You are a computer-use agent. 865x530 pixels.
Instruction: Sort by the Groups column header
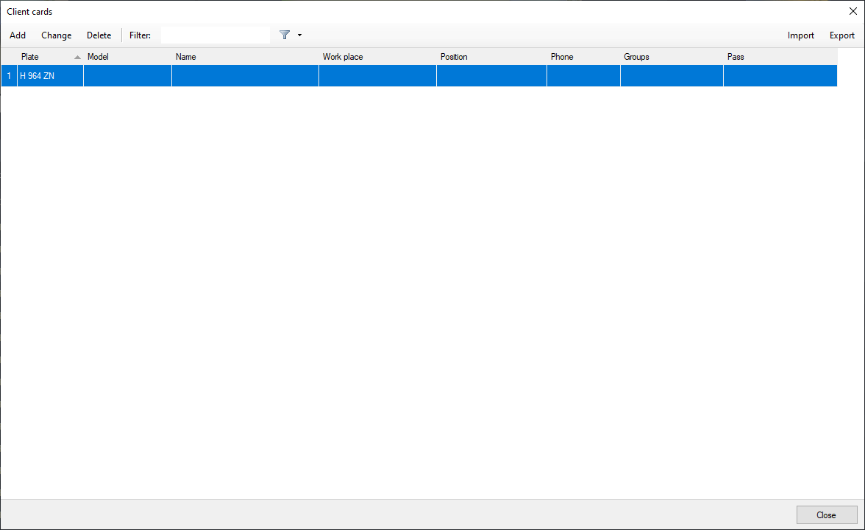(672, 57)
